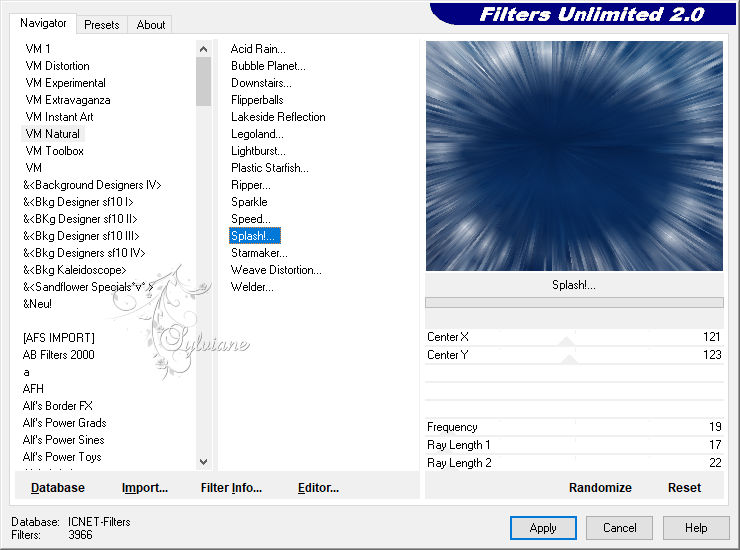The width and height of the screenshot is (740, 550).
Task: Select VM Natural category
Action: (53, 134)
